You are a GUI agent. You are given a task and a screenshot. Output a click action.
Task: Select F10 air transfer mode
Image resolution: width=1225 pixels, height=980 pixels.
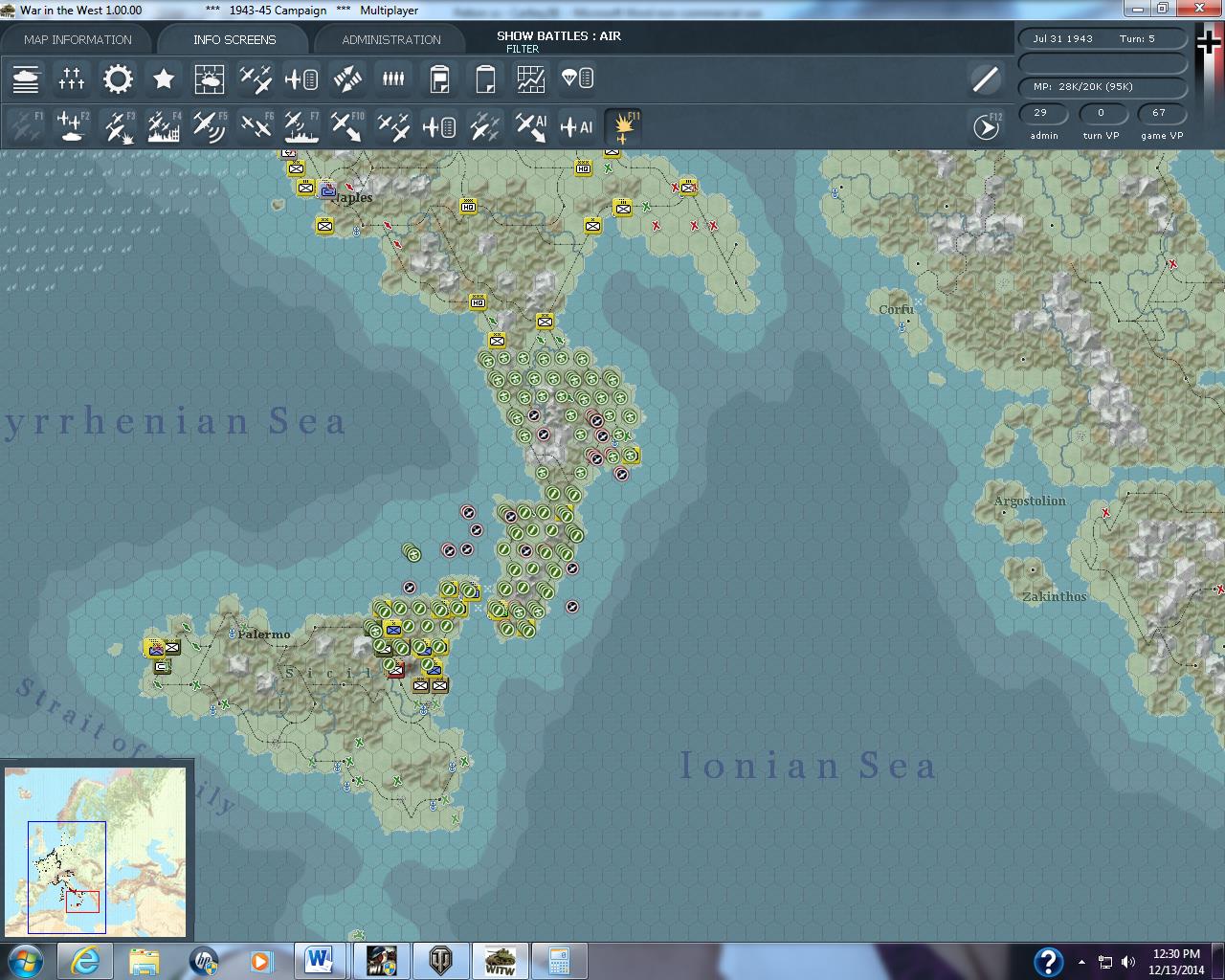(x=347, y=126)
